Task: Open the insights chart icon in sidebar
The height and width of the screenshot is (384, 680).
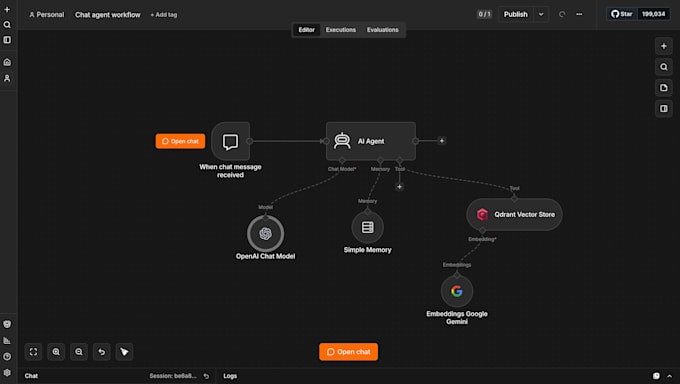Action: coord(7,340)
